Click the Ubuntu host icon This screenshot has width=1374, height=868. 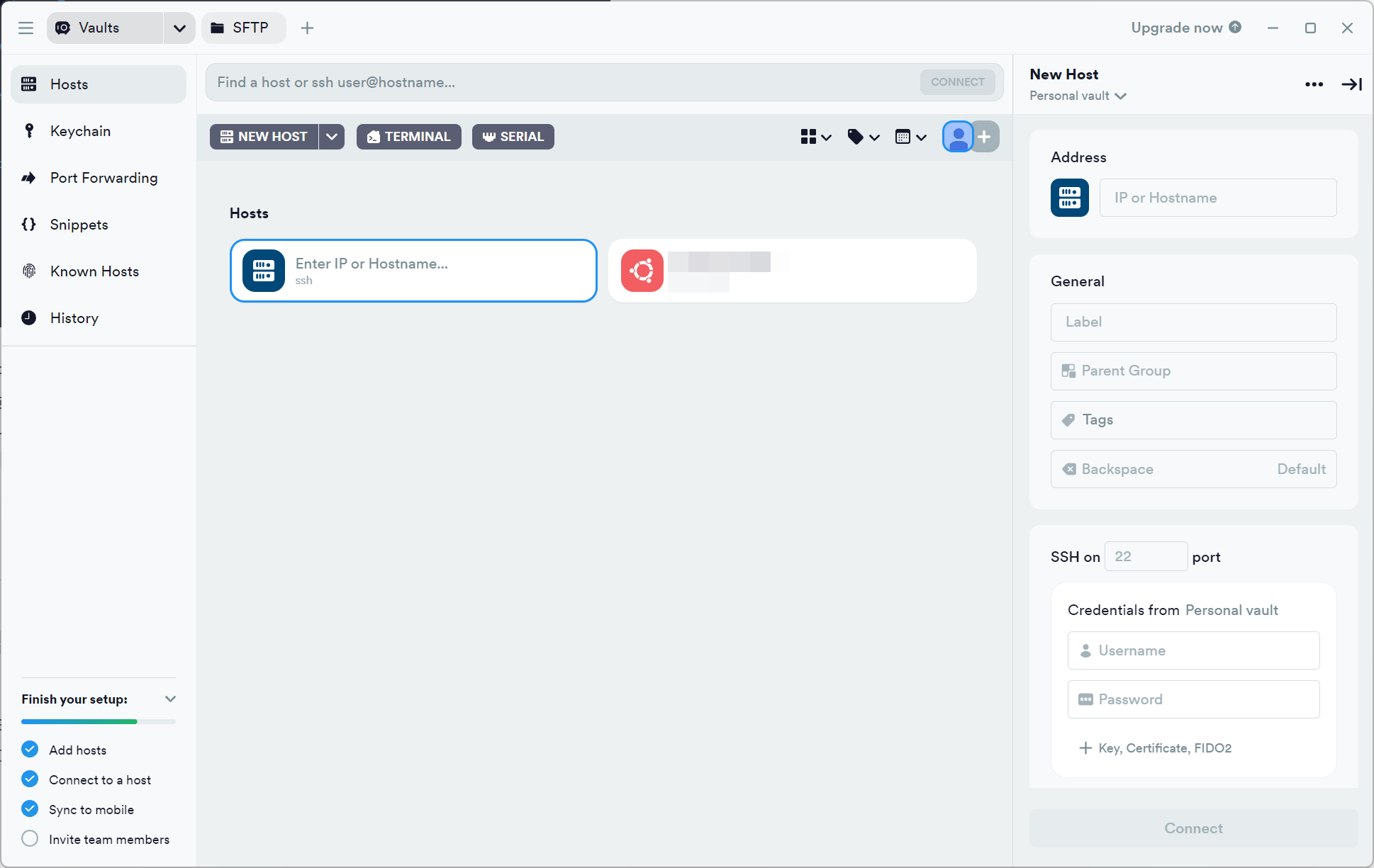pos(642,271)
